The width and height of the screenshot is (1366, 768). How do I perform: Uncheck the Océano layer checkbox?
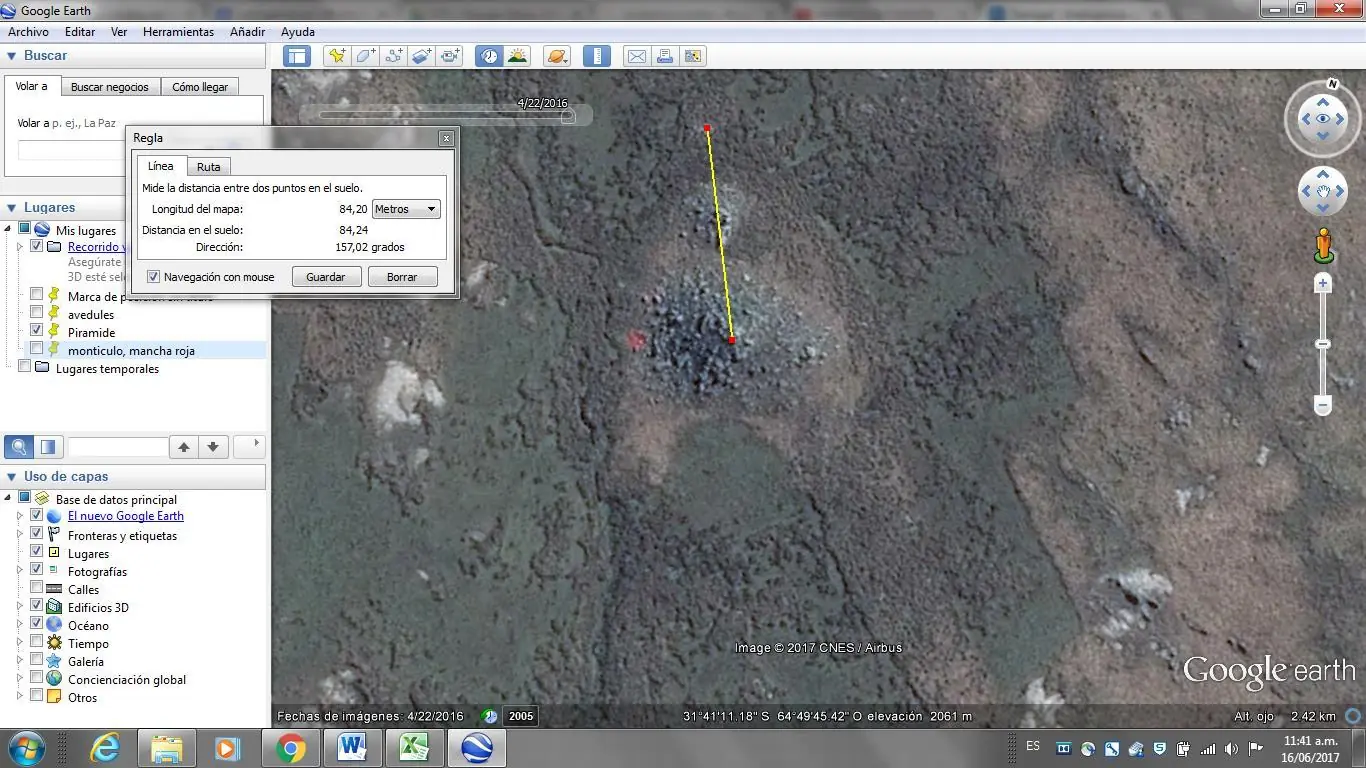tap(37, 625)
